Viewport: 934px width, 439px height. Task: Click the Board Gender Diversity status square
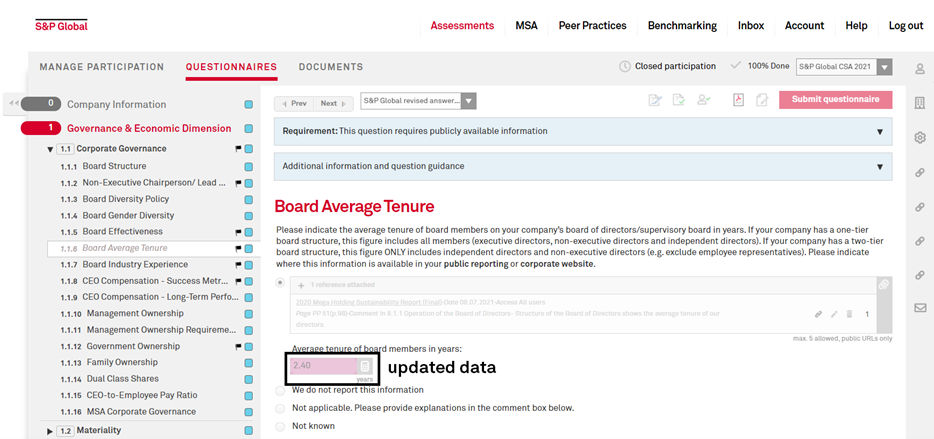(x=248, y=216)
